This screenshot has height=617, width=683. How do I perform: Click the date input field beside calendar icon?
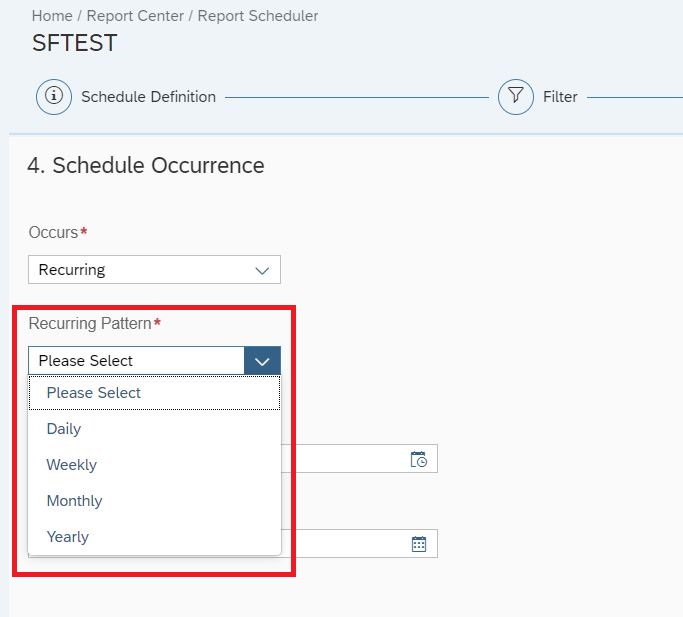point(359,543)
